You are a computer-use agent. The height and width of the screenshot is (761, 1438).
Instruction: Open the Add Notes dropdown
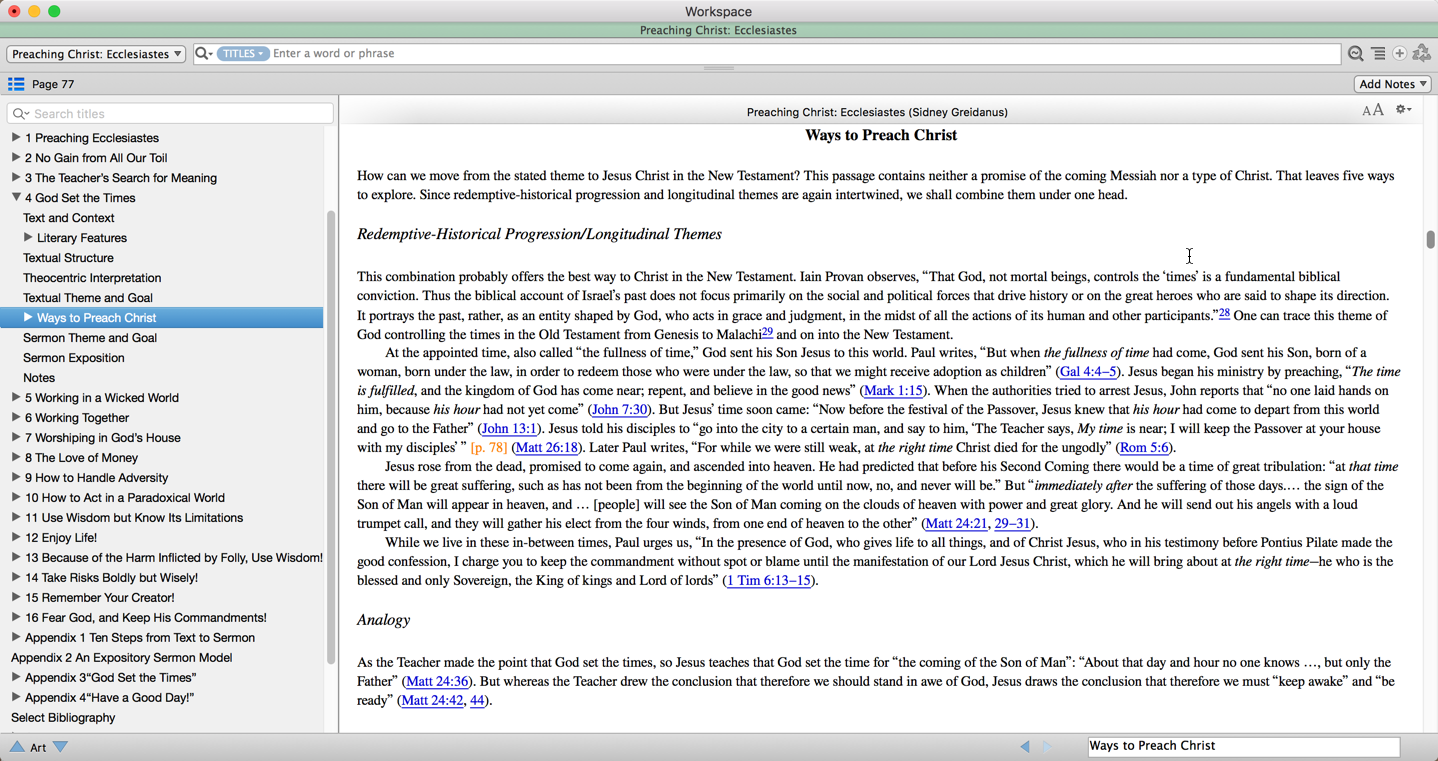(1393, 84)
